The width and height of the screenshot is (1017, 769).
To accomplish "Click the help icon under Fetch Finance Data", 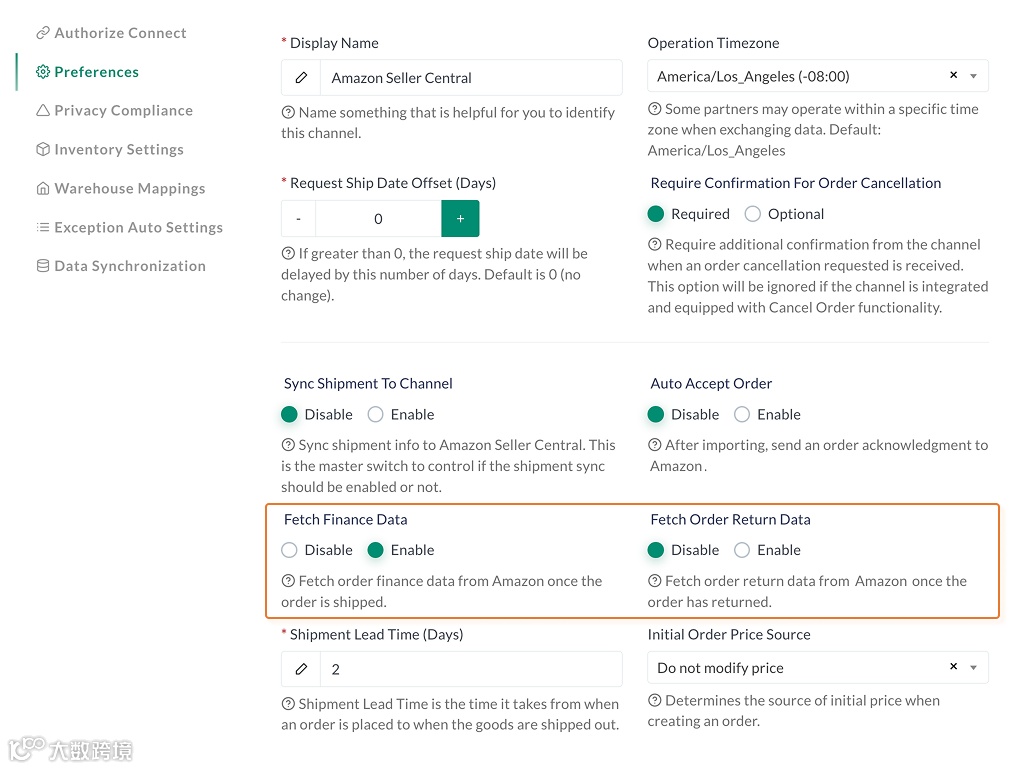I will pyautogui.click(x=288, y=581).
